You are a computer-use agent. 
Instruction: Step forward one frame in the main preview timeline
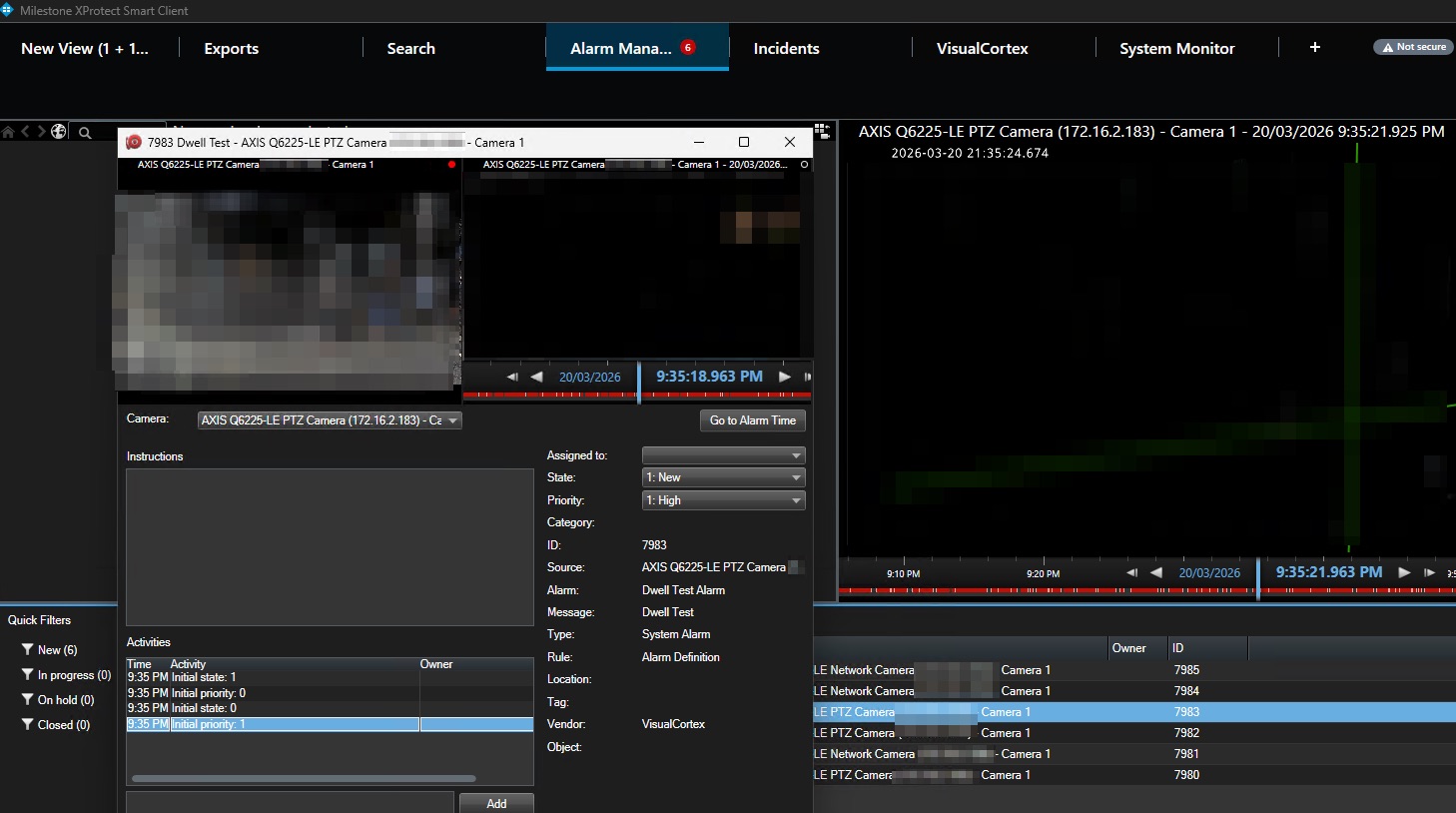(x=1429, y=572)
